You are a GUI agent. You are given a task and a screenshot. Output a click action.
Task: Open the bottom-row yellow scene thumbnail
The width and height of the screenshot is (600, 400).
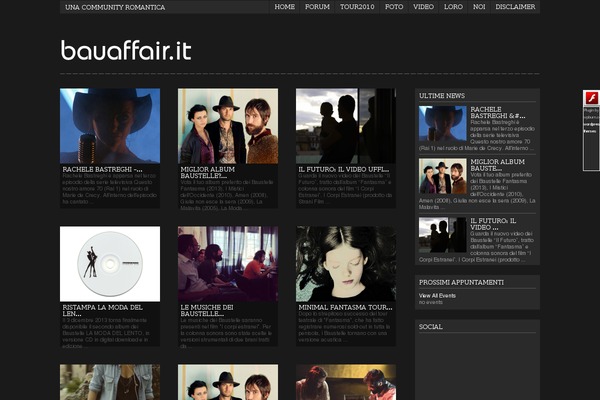pos(346,382)
